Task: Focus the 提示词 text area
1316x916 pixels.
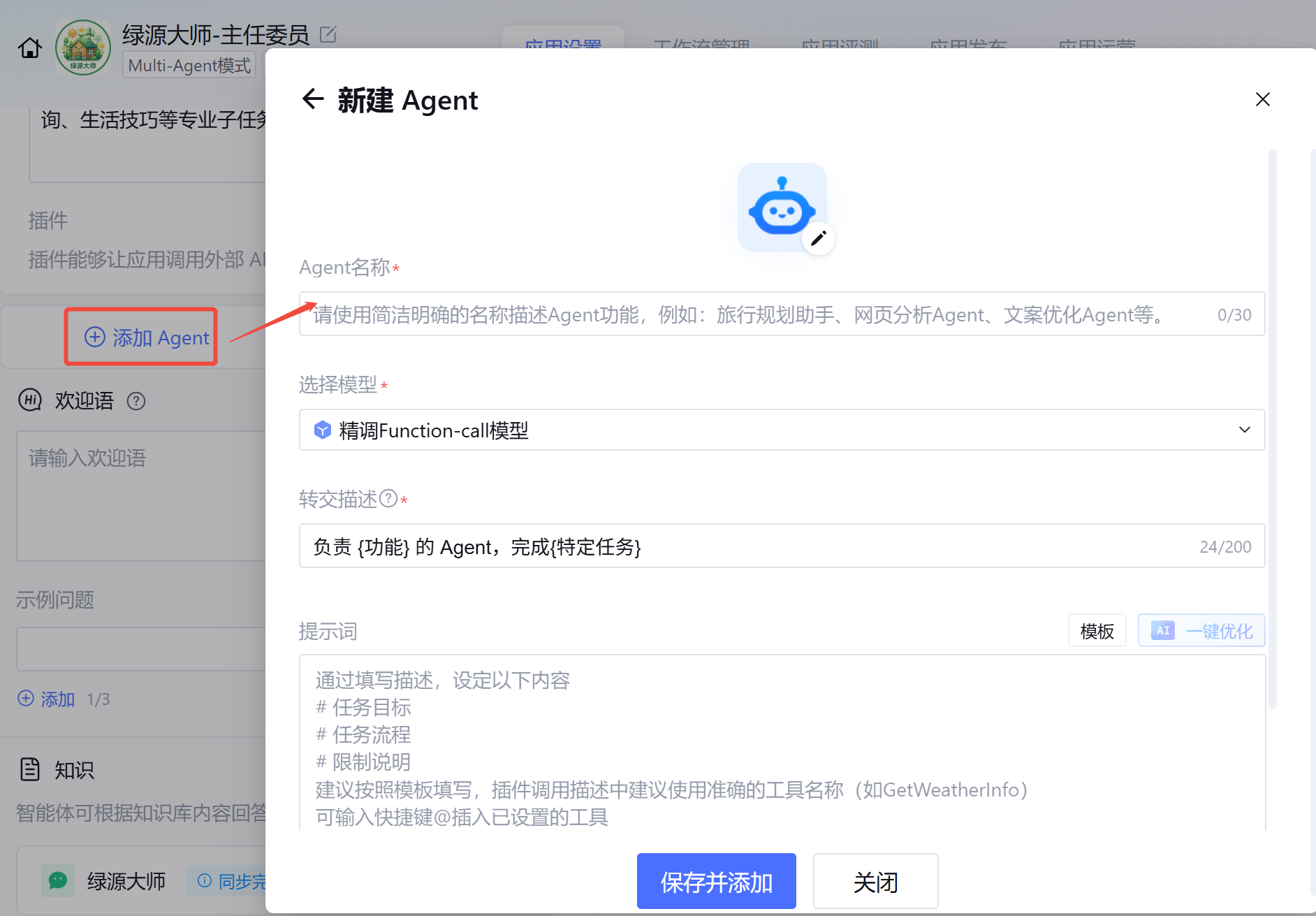Action: tap(782, 742)
